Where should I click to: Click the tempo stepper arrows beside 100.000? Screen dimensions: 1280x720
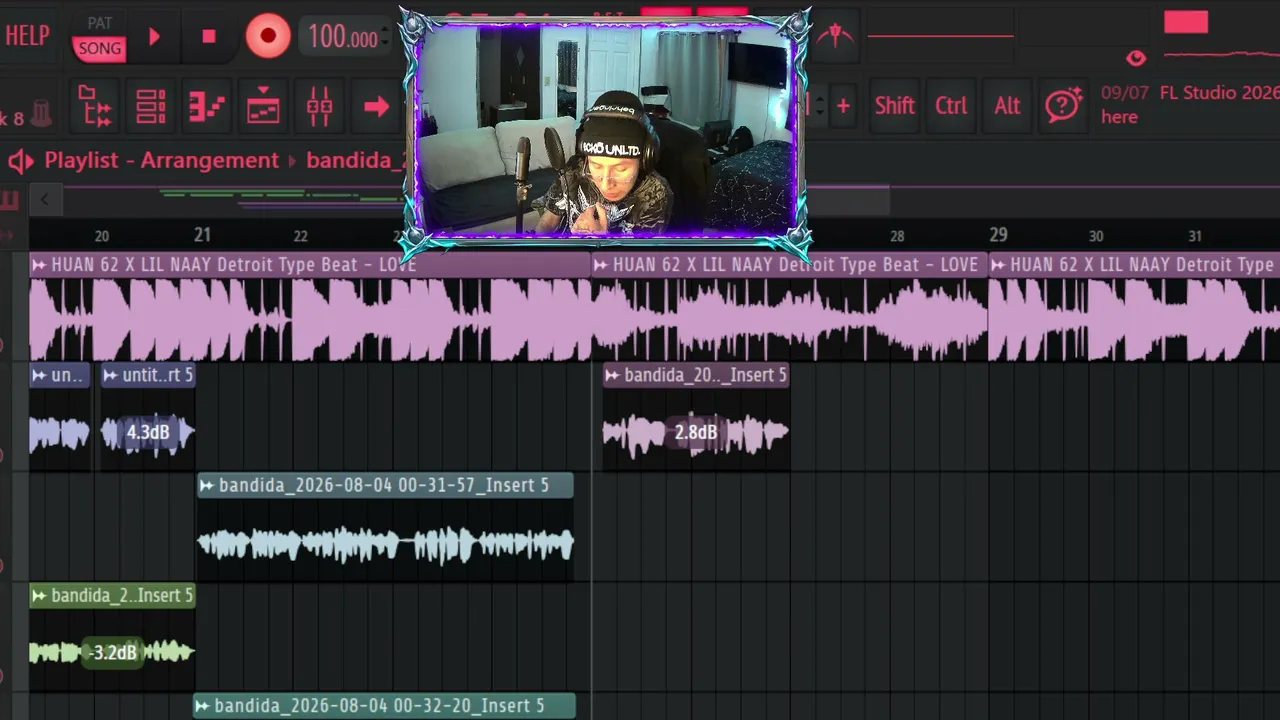coord(387,38)
